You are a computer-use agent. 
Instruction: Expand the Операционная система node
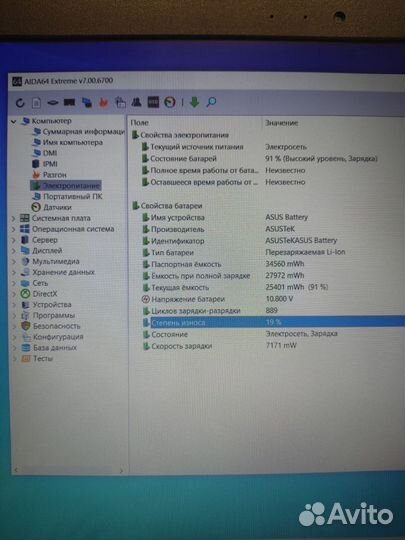click(14, 229)
